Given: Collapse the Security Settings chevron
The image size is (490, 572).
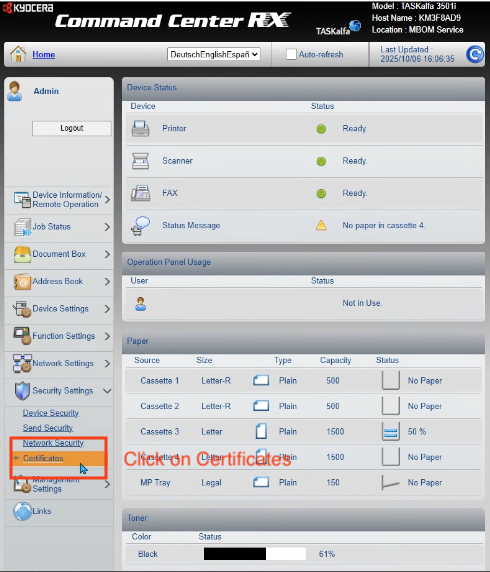Looking at the screenshot, I should pyautogui.click(x=107, y=391).
